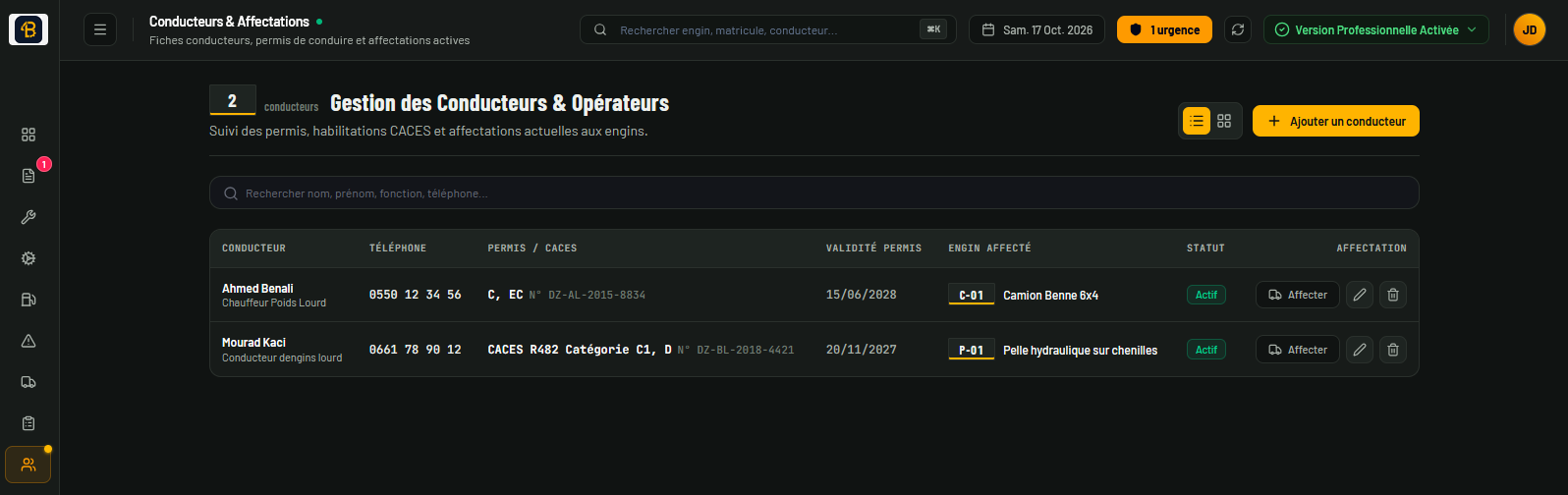
Task: Click the P-01 engine badge
Action: click(x=971, y=350)
